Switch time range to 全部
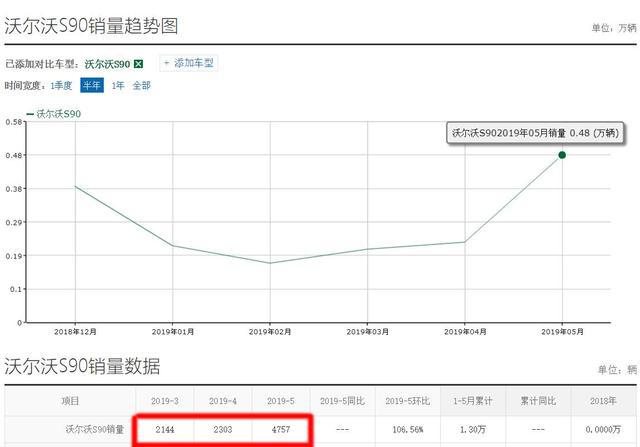 click(142, 86)
